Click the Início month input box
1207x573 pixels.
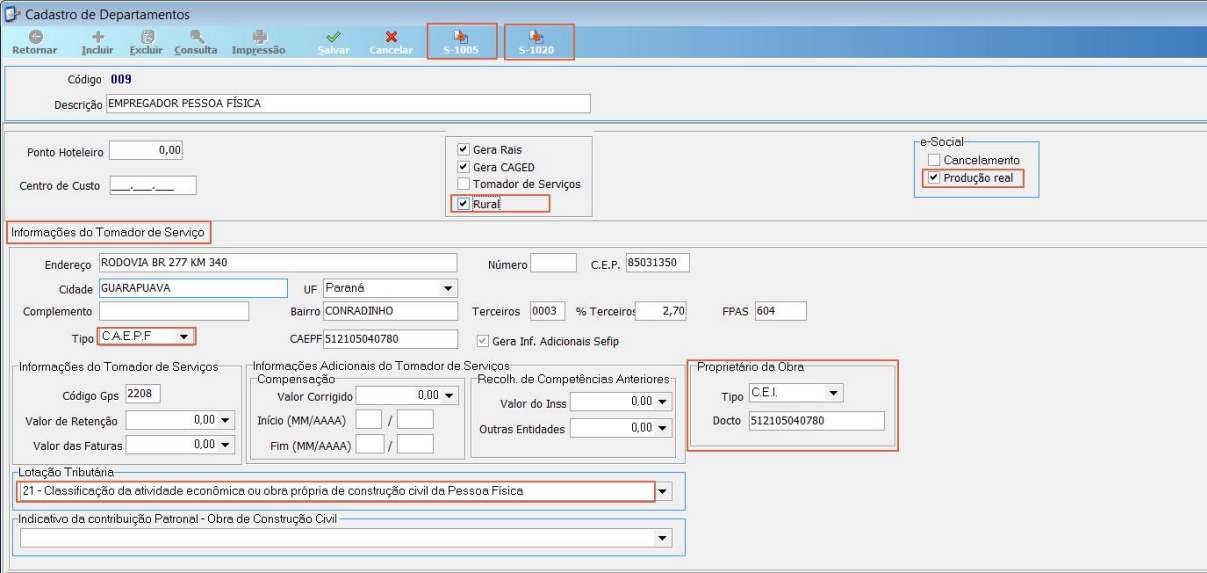(x=369, y=420)
